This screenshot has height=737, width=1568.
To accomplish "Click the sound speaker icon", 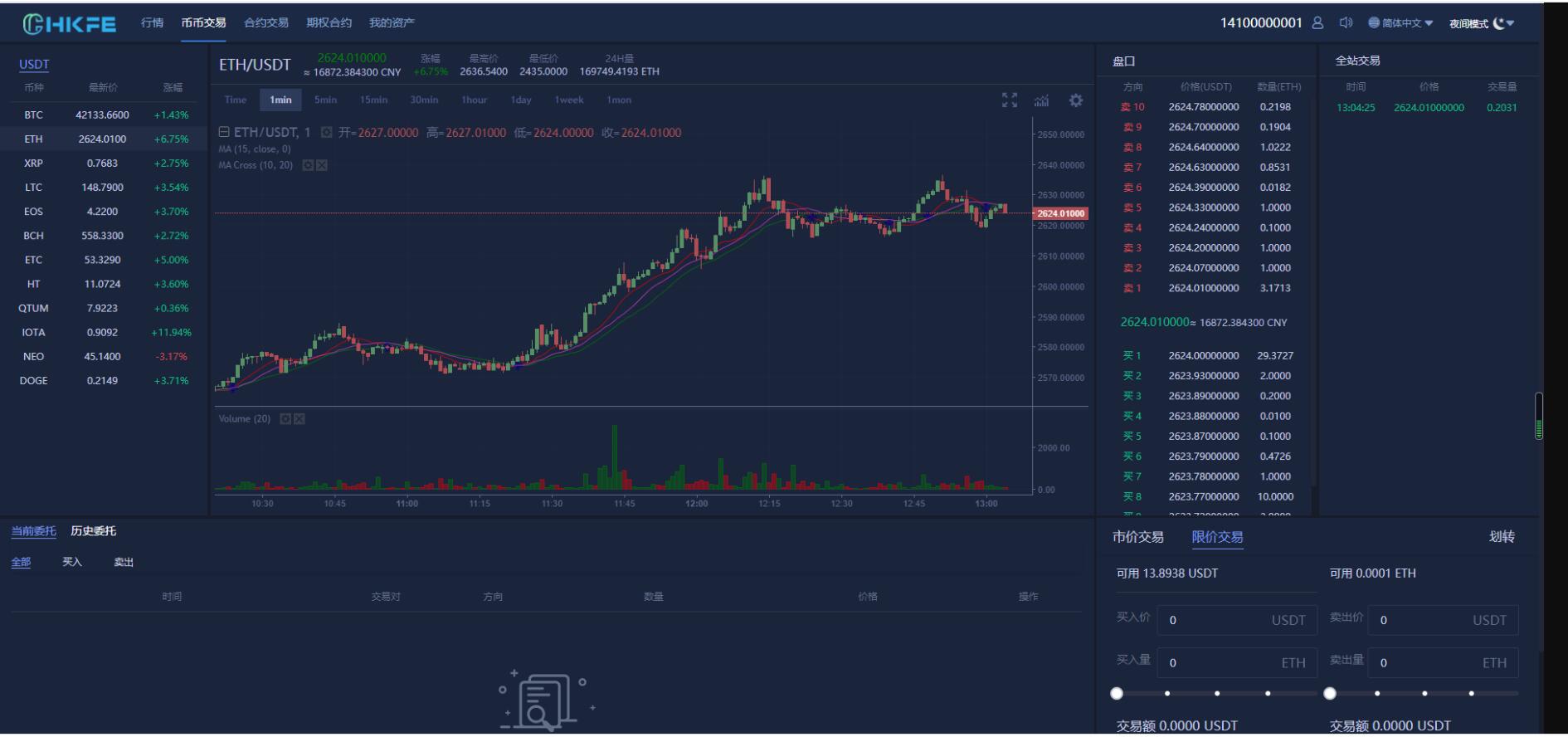I will pos(1346,23).
